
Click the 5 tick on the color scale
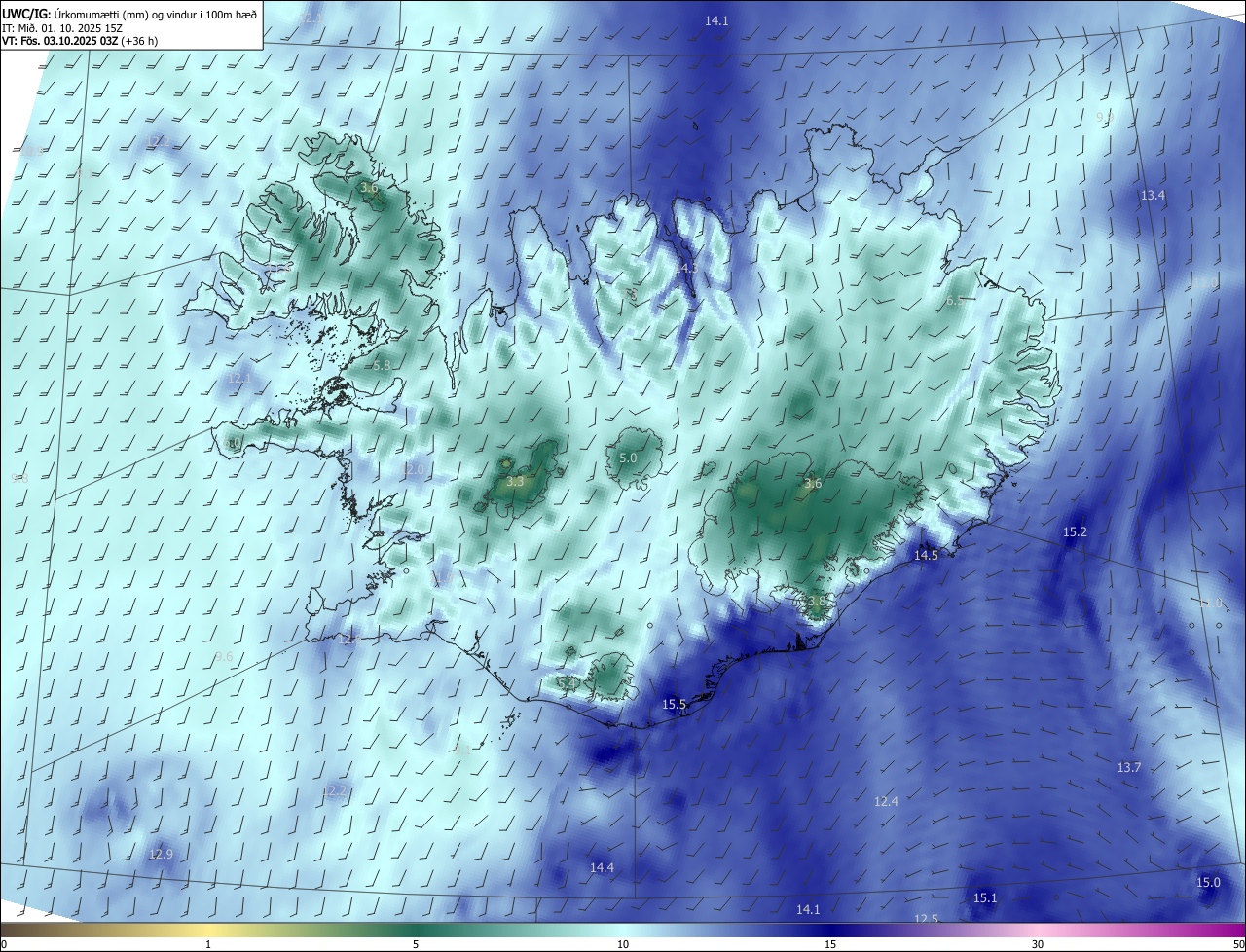click(416, 944)
